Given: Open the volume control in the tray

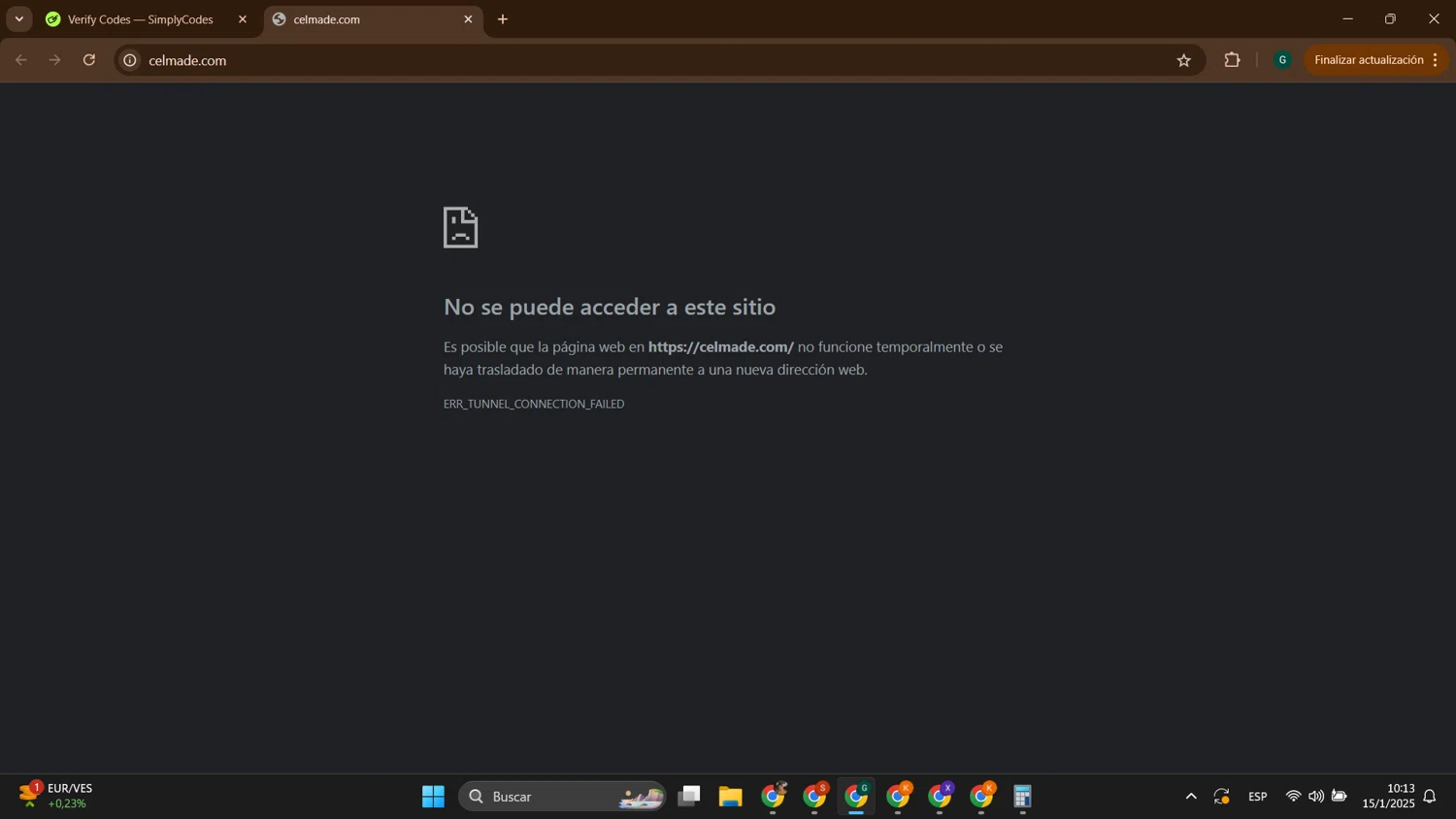Looking at the screenshot, I should [1316, 797].
